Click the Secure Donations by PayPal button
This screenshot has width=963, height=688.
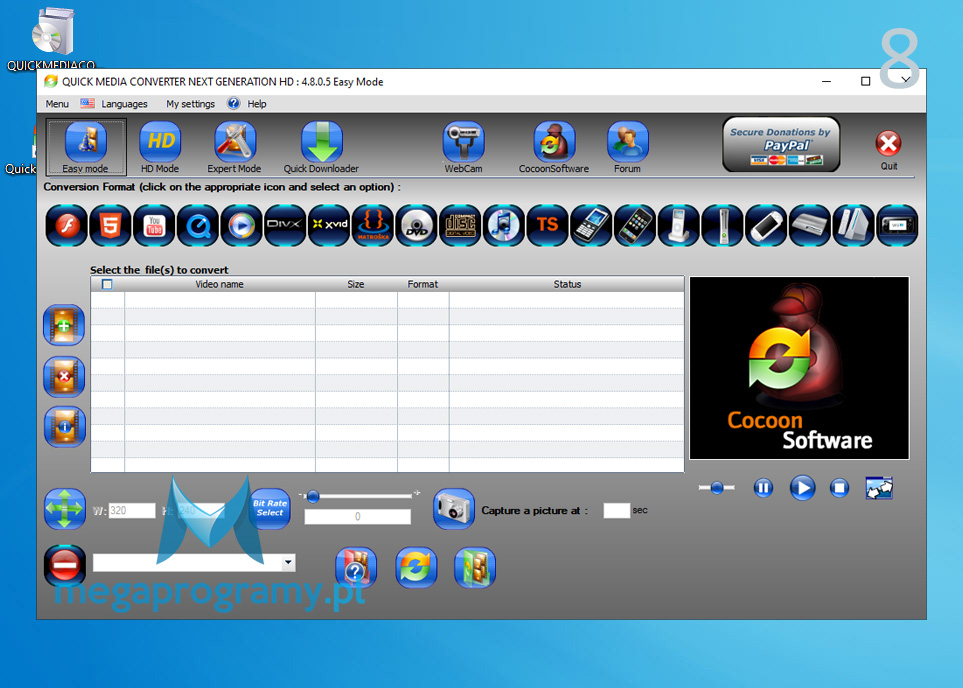pyautogui.click(x=781, y=144)
